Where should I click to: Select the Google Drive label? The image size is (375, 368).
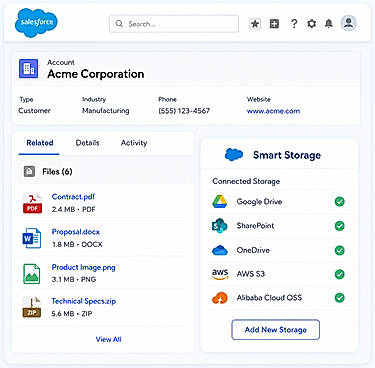(x=259, y=202)
